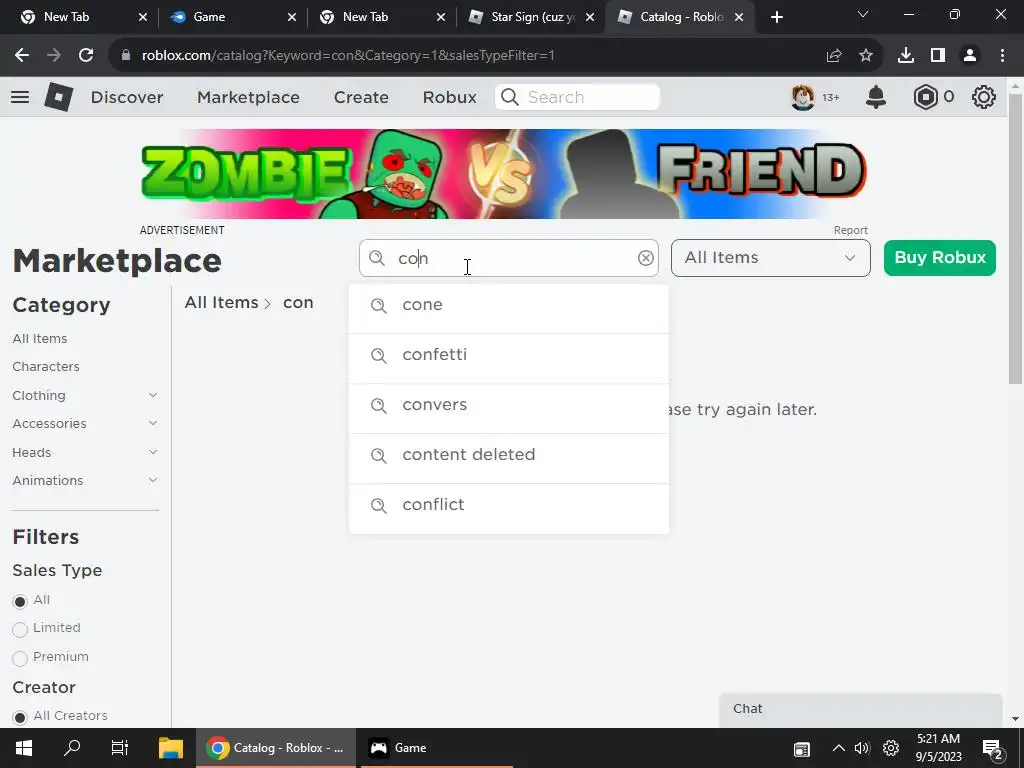Expand the Animations category
1024x768 pixels.
tap(153, 480)
